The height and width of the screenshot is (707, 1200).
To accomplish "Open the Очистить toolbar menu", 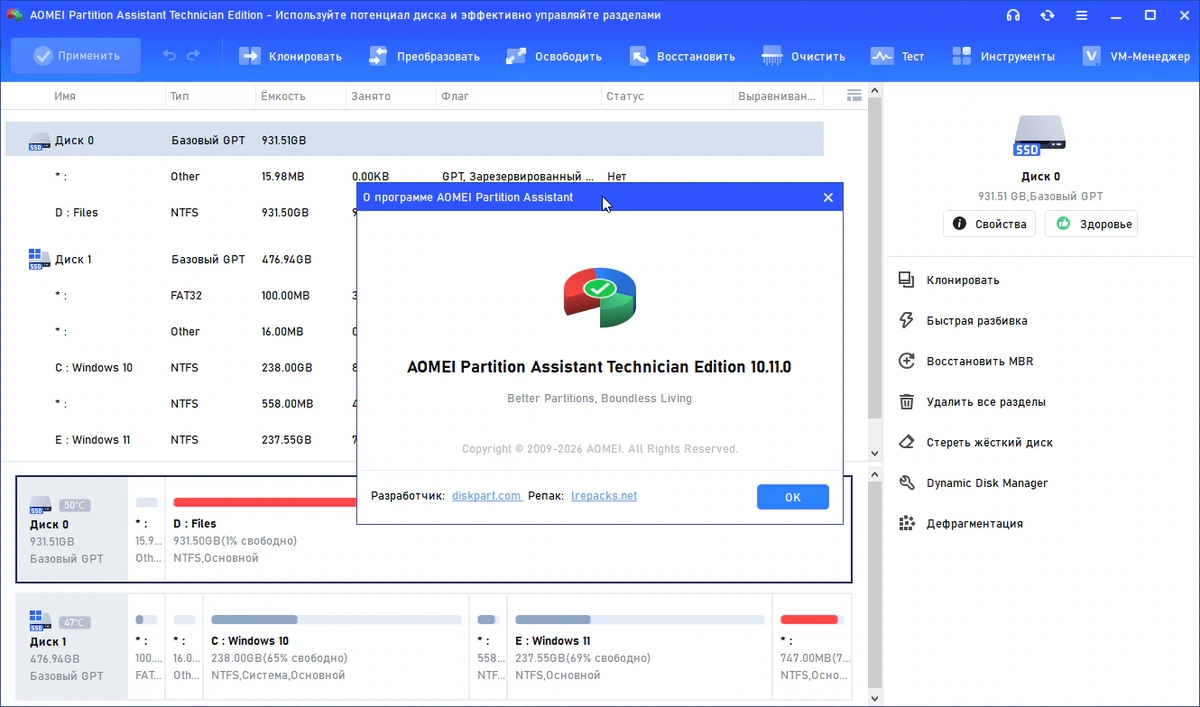I will [x=803, y=56].
